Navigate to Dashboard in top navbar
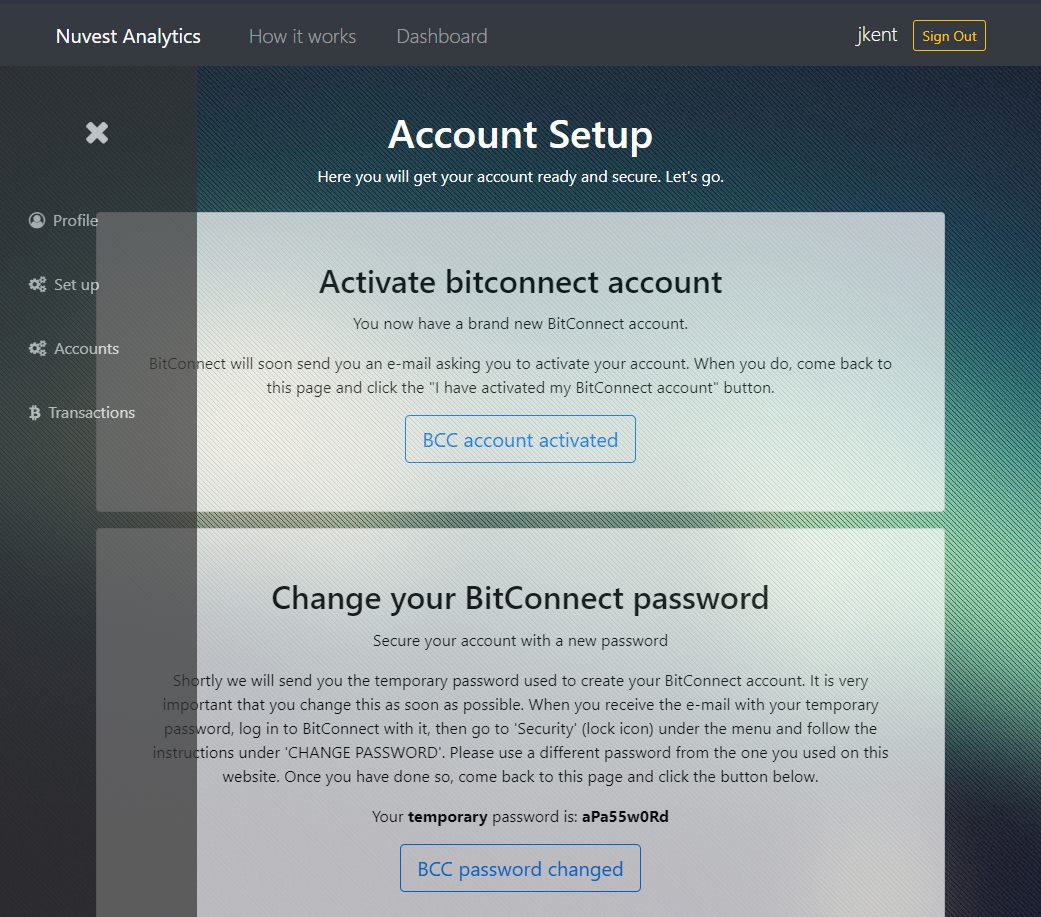The height and width of the screenshot is (917, 1041). tap(442, 37)
